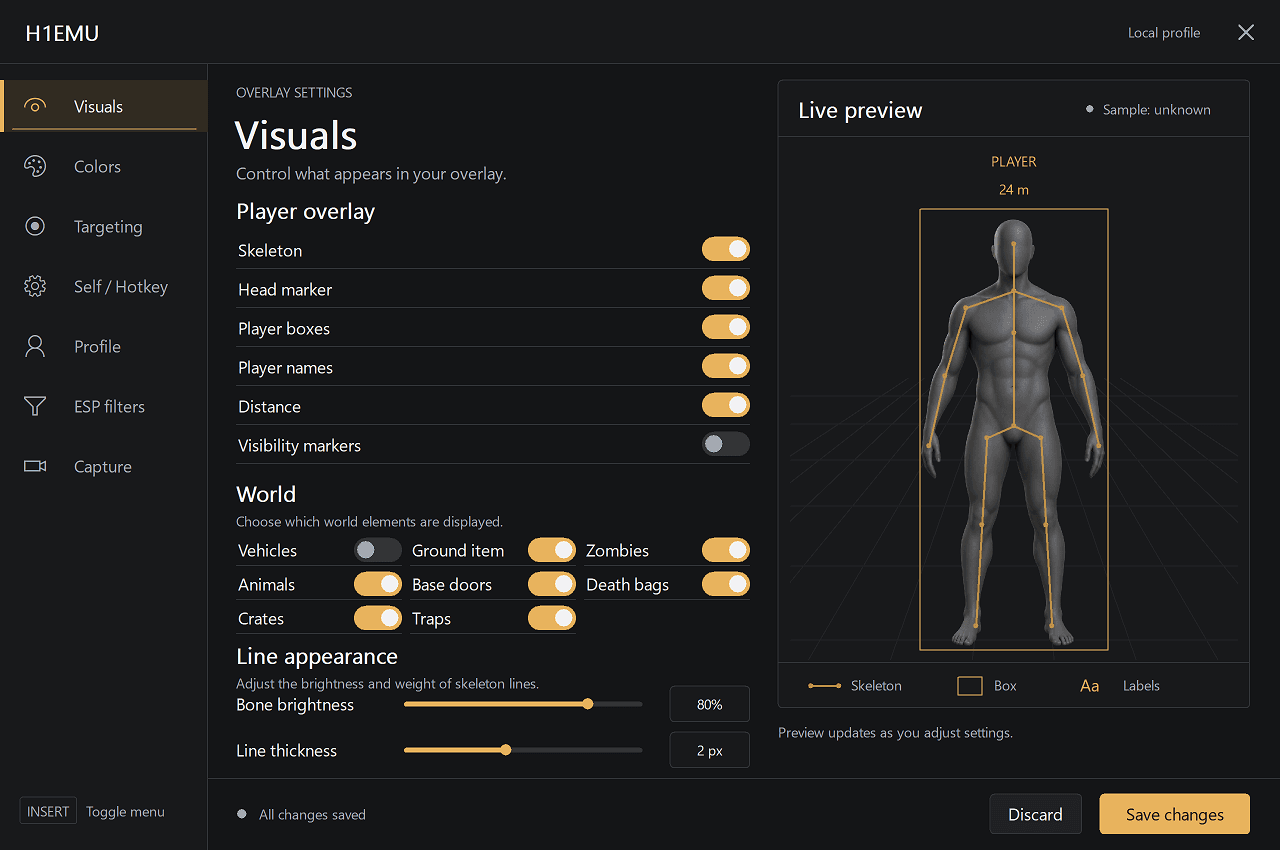Click the 80% brightness value field
Viewport: 1280px width, 850px height.
[x=709, y=705]
